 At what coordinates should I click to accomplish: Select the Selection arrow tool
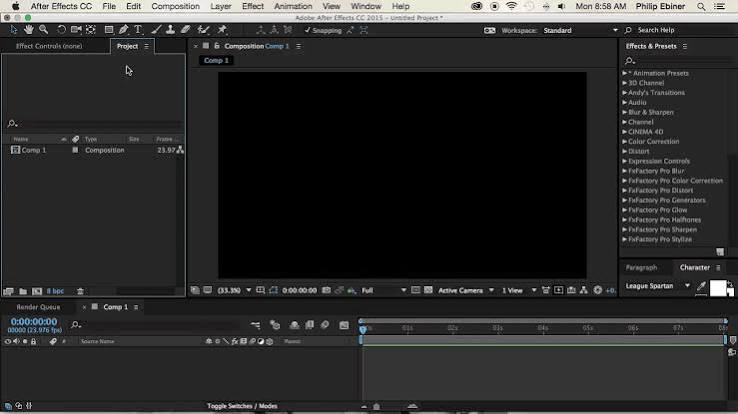point(14,30)
